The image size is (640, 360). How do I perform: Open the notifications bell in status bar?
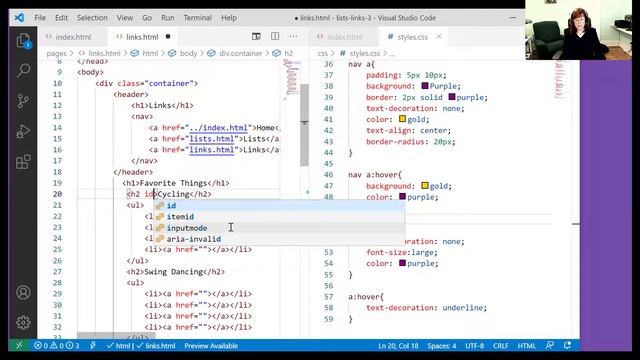[x=567, y=345]
